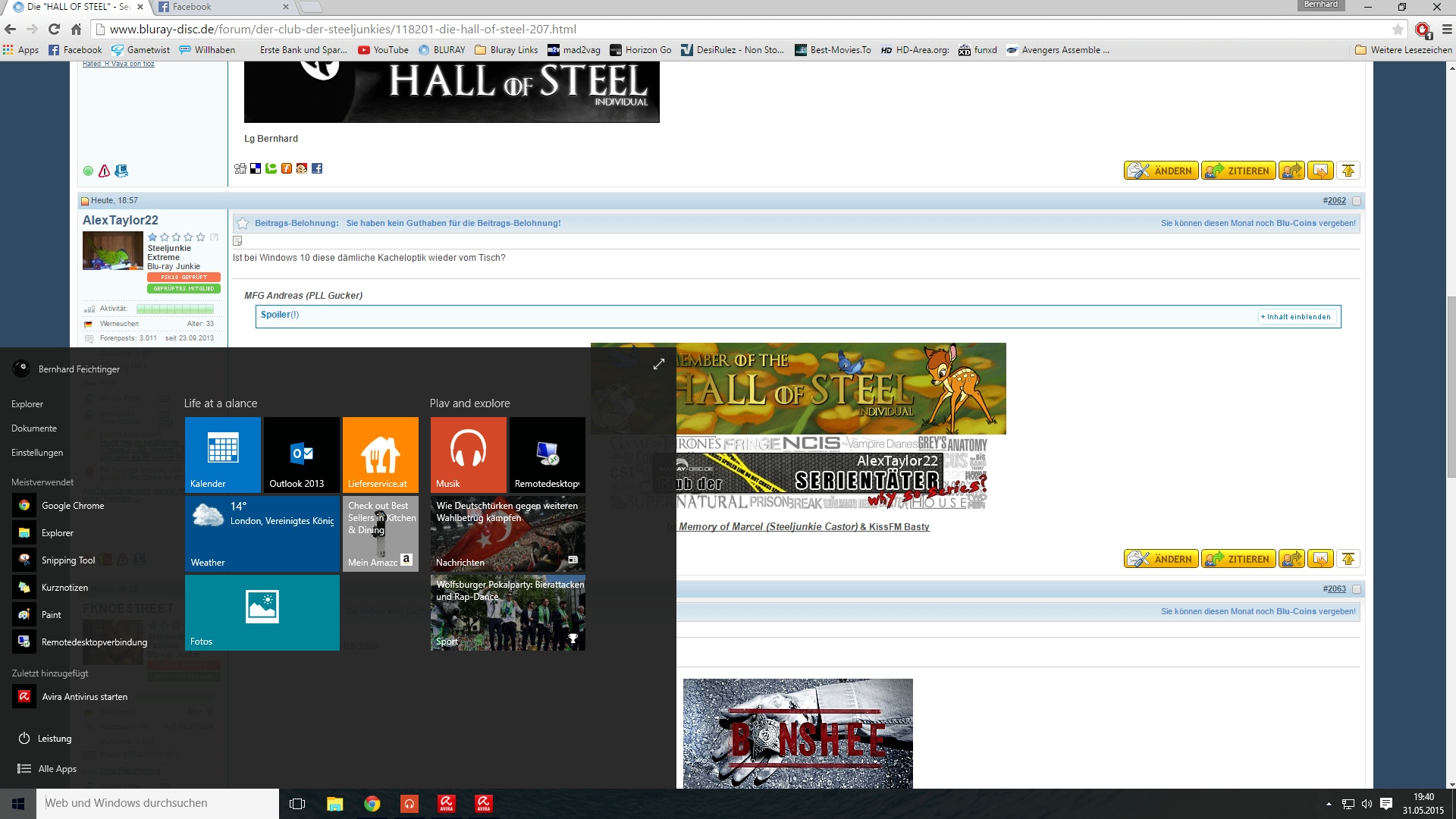This screenshot has width=1456, height=819.
Task: Expand the spoiler with Inhalt einblenden
Action: (x=1298, y=317)
